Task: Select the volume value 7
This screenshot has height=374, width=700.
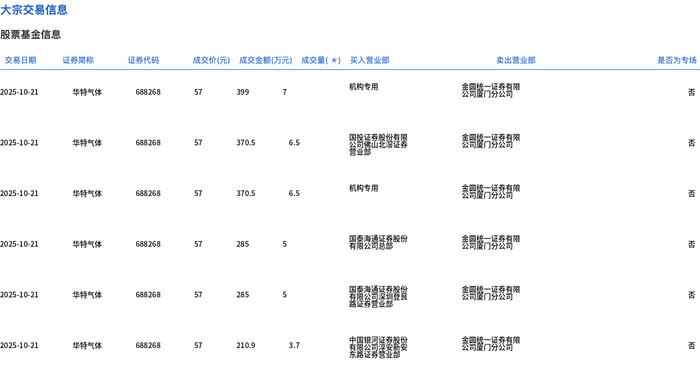Action: (284, 92)
